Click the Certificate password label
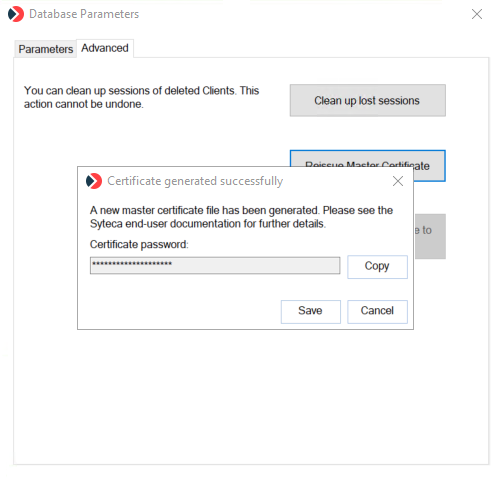The height and width of the screenshot is (480, 504). tap(139, 244)
